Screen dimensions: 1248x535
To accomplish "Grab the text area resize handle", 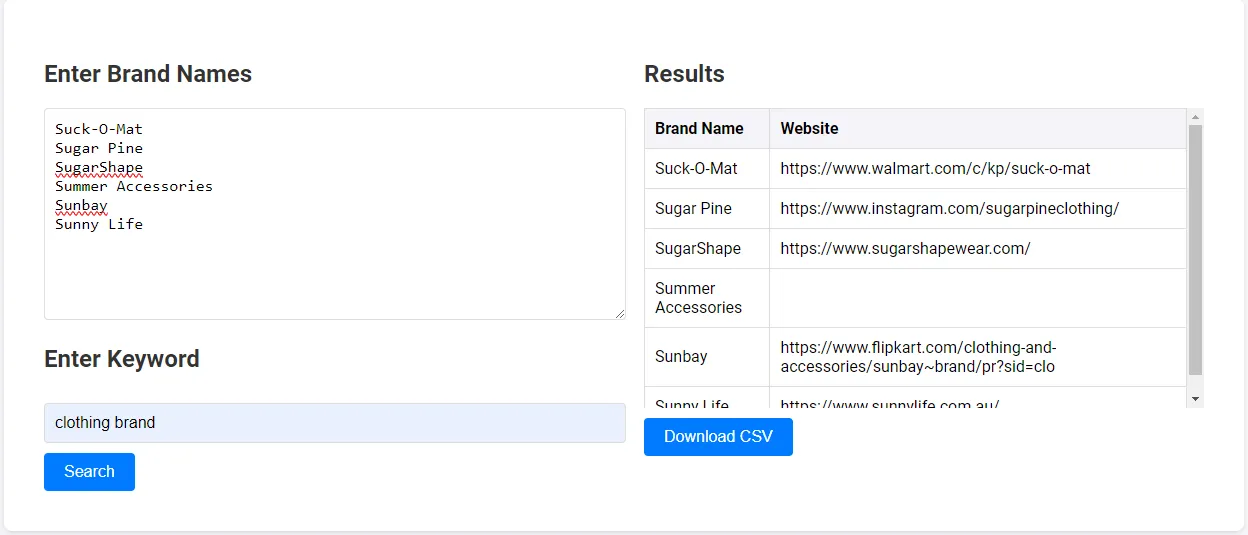I will (x=619, y=313).
